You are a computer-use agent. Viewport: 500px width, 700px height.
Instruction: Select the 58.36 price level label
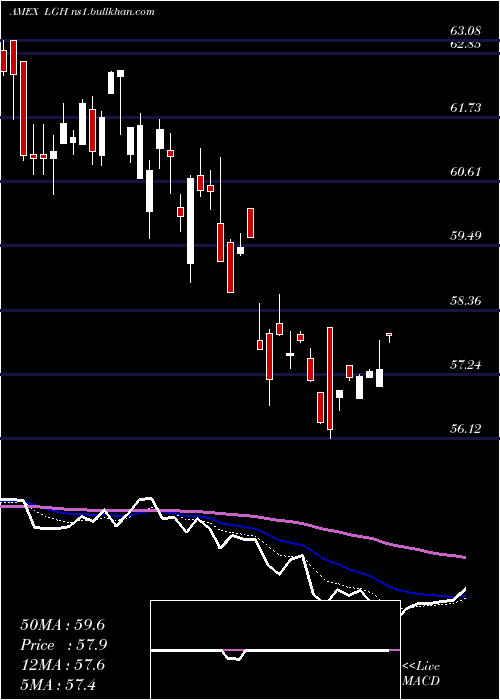465,300
